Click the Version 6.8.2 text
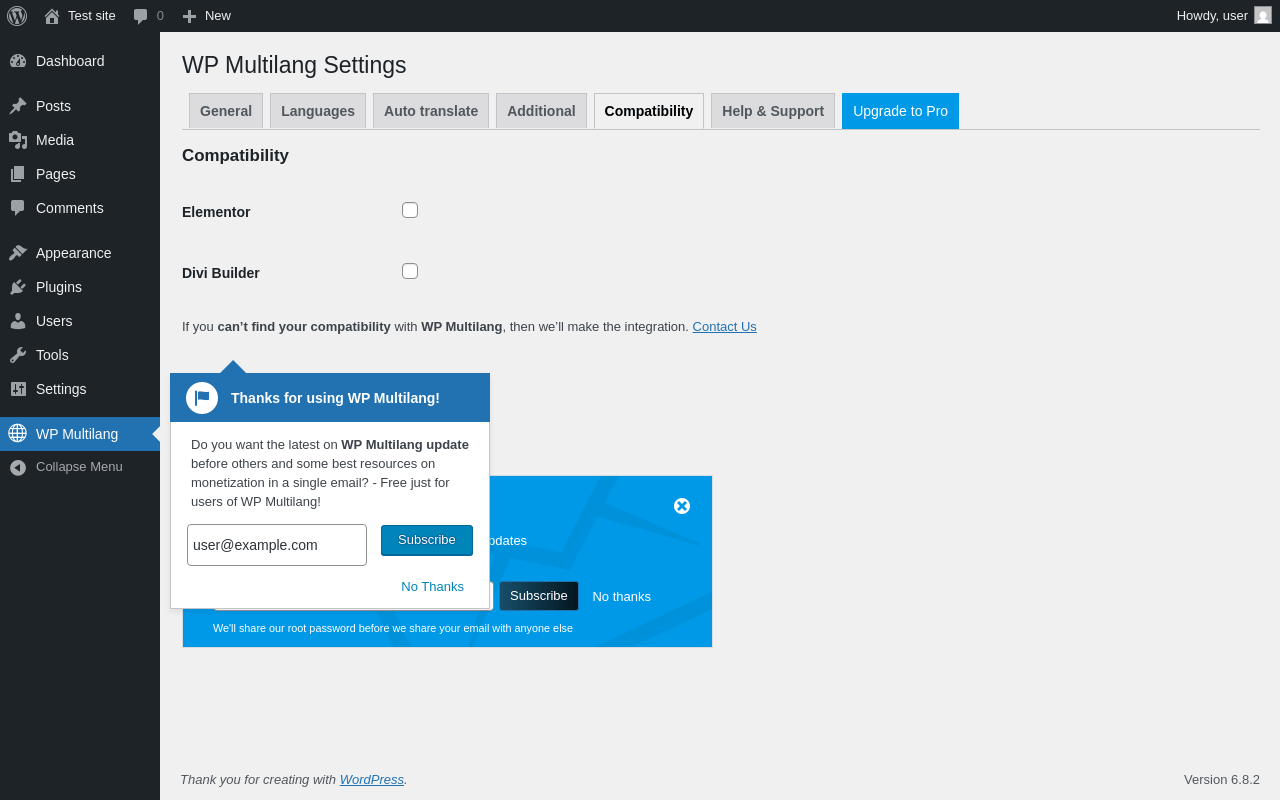 1222,780
